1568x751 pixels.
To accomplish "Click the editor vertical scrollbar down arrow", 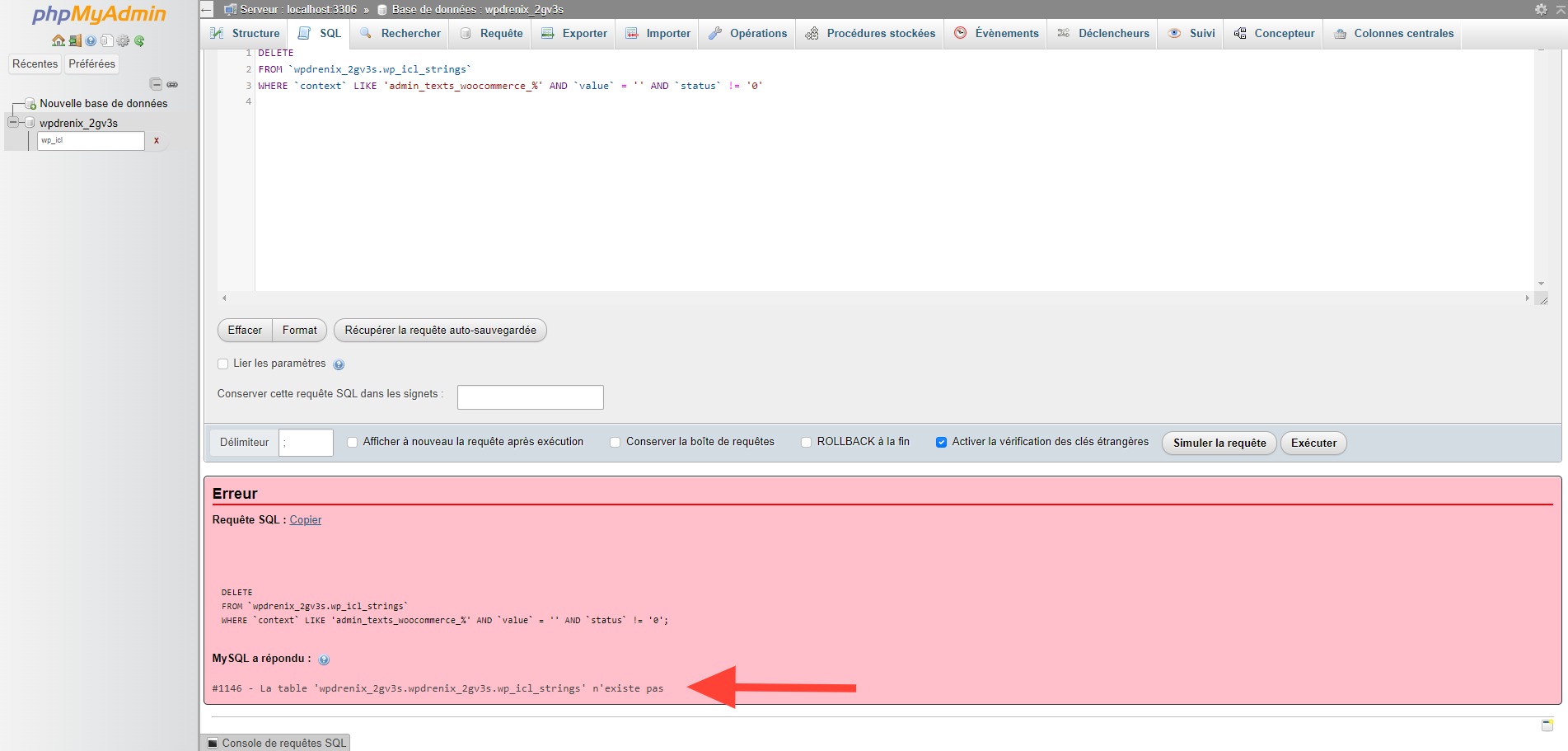I will 1541,284.
